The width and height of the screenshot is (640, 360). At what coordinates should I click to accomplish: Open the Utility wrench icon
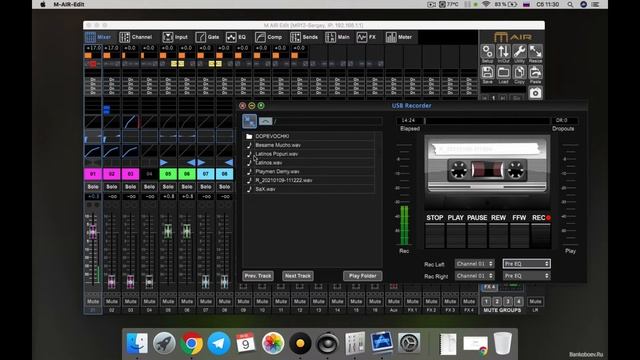(519, 52)
